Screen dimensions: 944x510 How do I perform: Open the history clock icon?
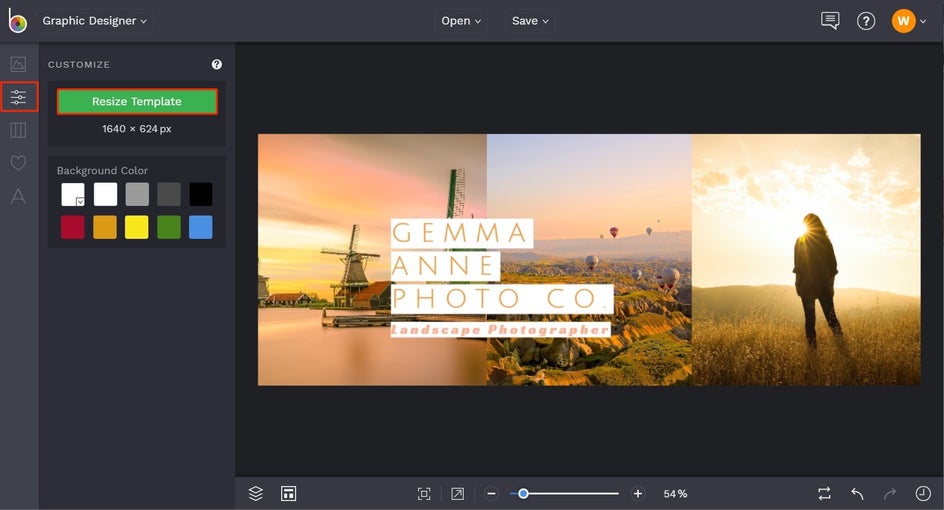pos(923,494)
